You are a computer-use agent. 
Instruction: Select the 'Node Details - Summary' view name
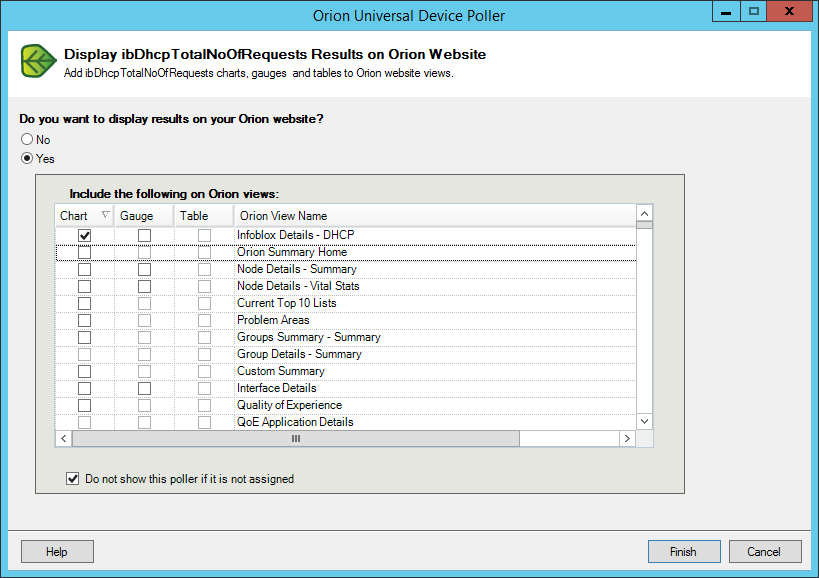click(297, 269)
